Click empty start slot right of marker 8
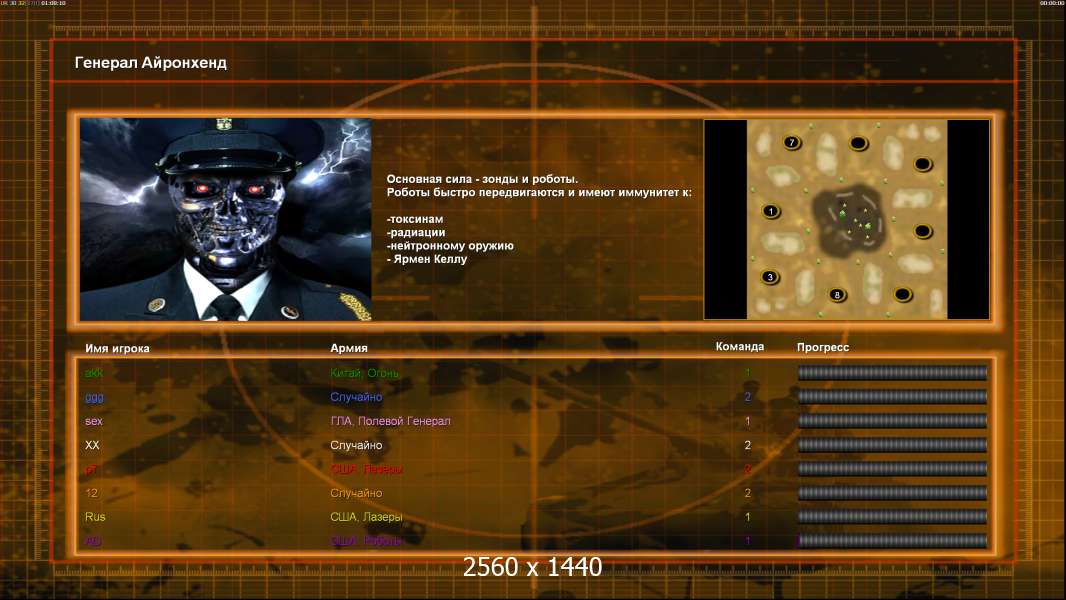Screen dimensions: 1066x600 click(x=902, y=294)
